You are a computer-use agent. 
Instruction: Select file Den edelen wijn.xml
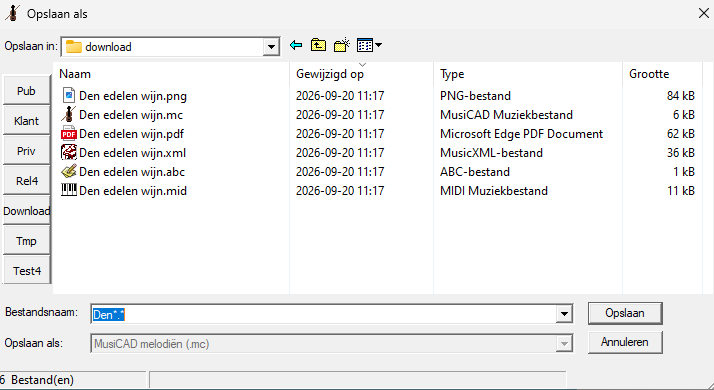point(133,153)
